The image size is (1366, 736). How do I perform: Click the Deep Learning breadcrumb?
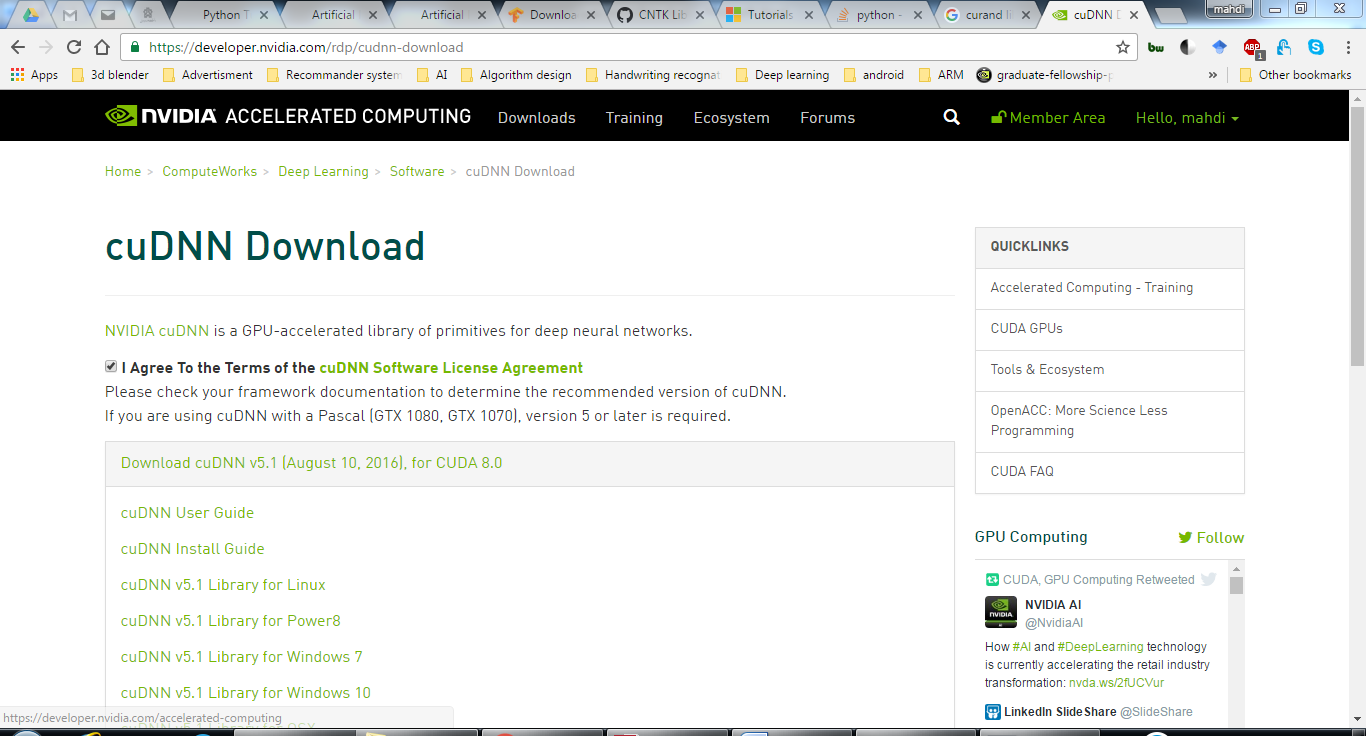click(323, 172)
